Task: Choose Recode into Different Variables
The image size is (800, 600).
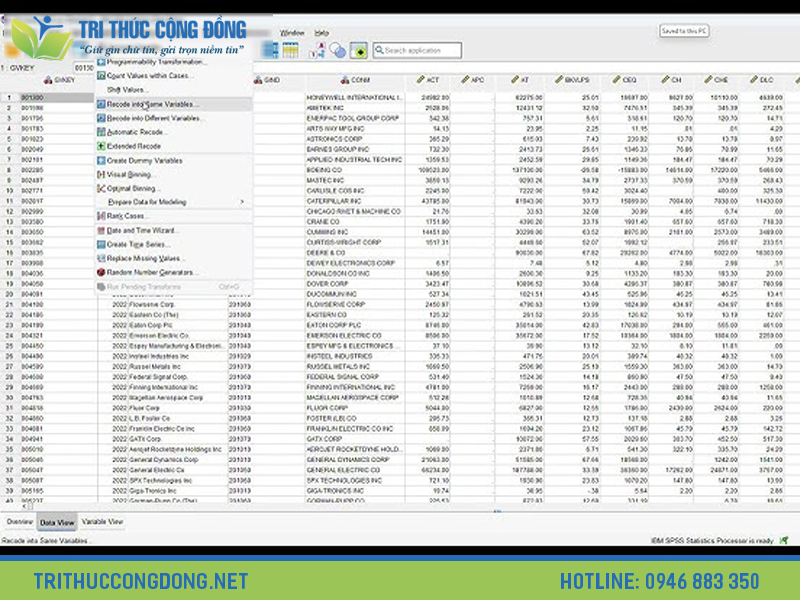Action: (x=174, y=118)
